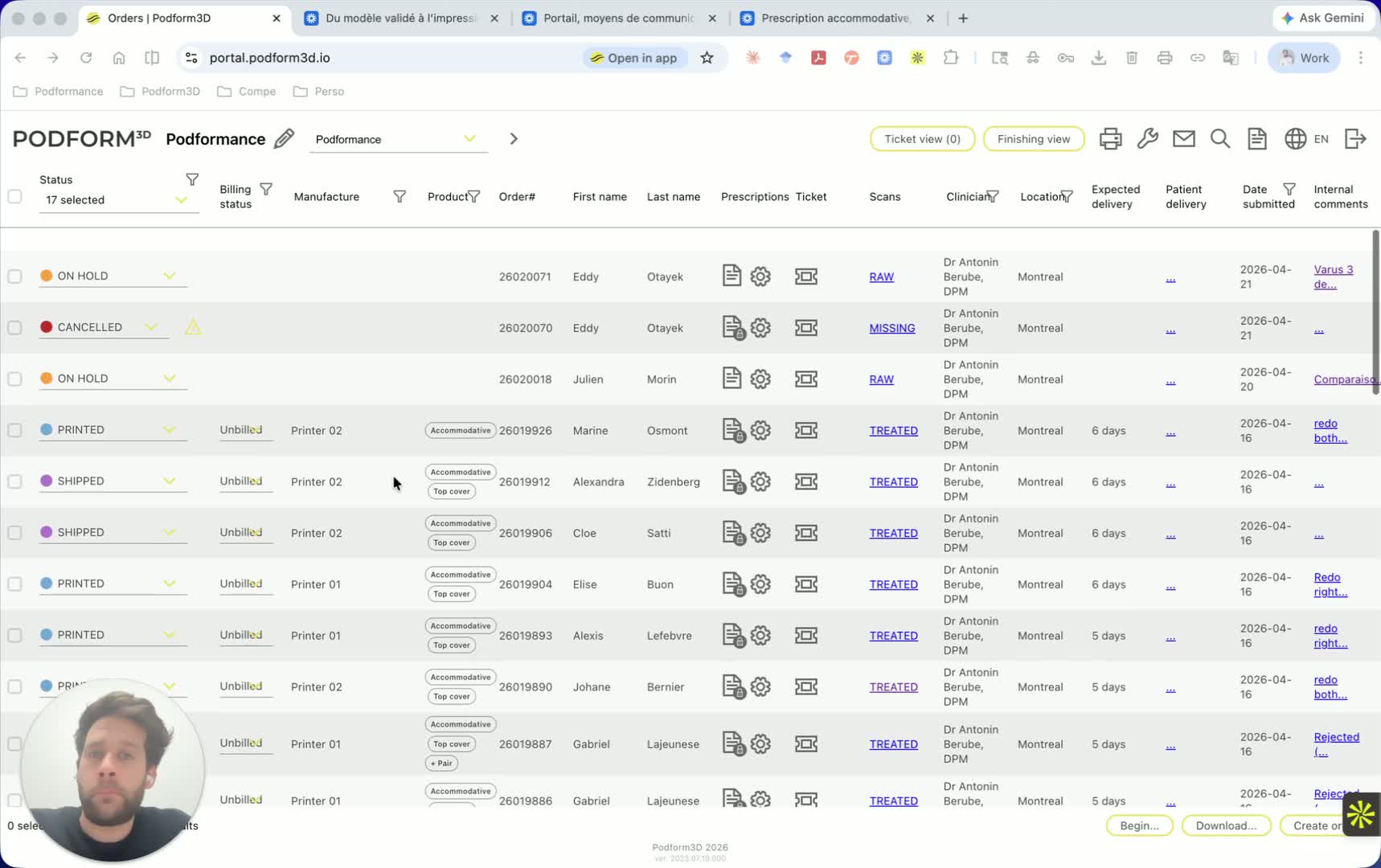Open MISSING scan link for order 26020070
This screenshot has width=1381, height=868.
coord(892,328)
